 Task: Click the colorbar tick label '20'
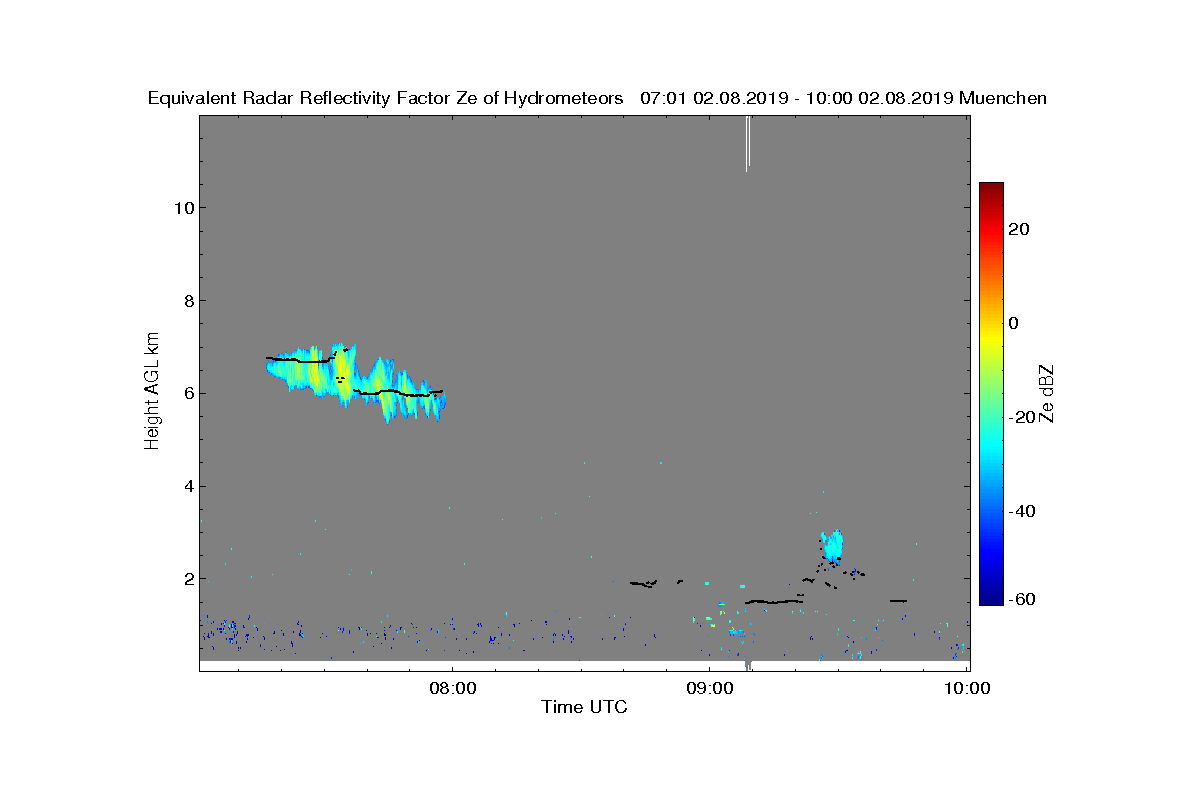pos(1020,229)
